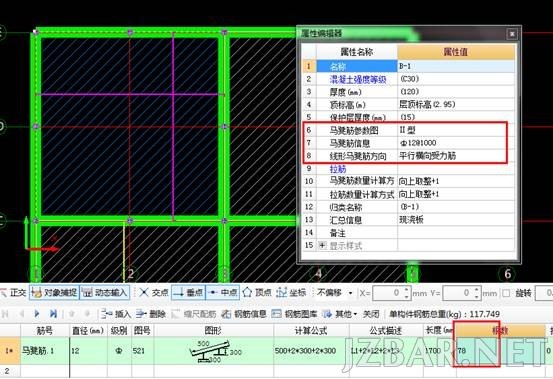553x379 pixels.
Task: Click the 直径(mm) column header
Action: coord(88,330)
